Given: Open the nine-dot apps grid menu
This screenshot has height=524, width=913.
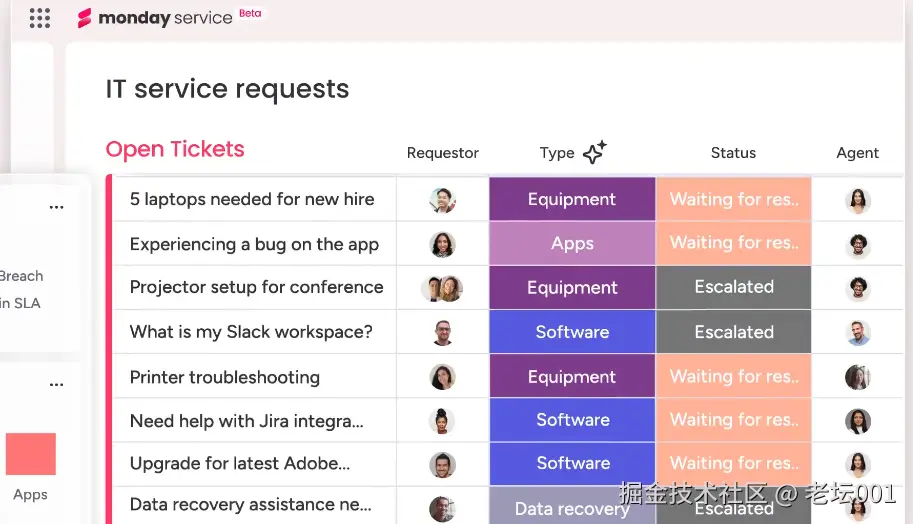Looking at the screenshot, I should tap(40, 18).
